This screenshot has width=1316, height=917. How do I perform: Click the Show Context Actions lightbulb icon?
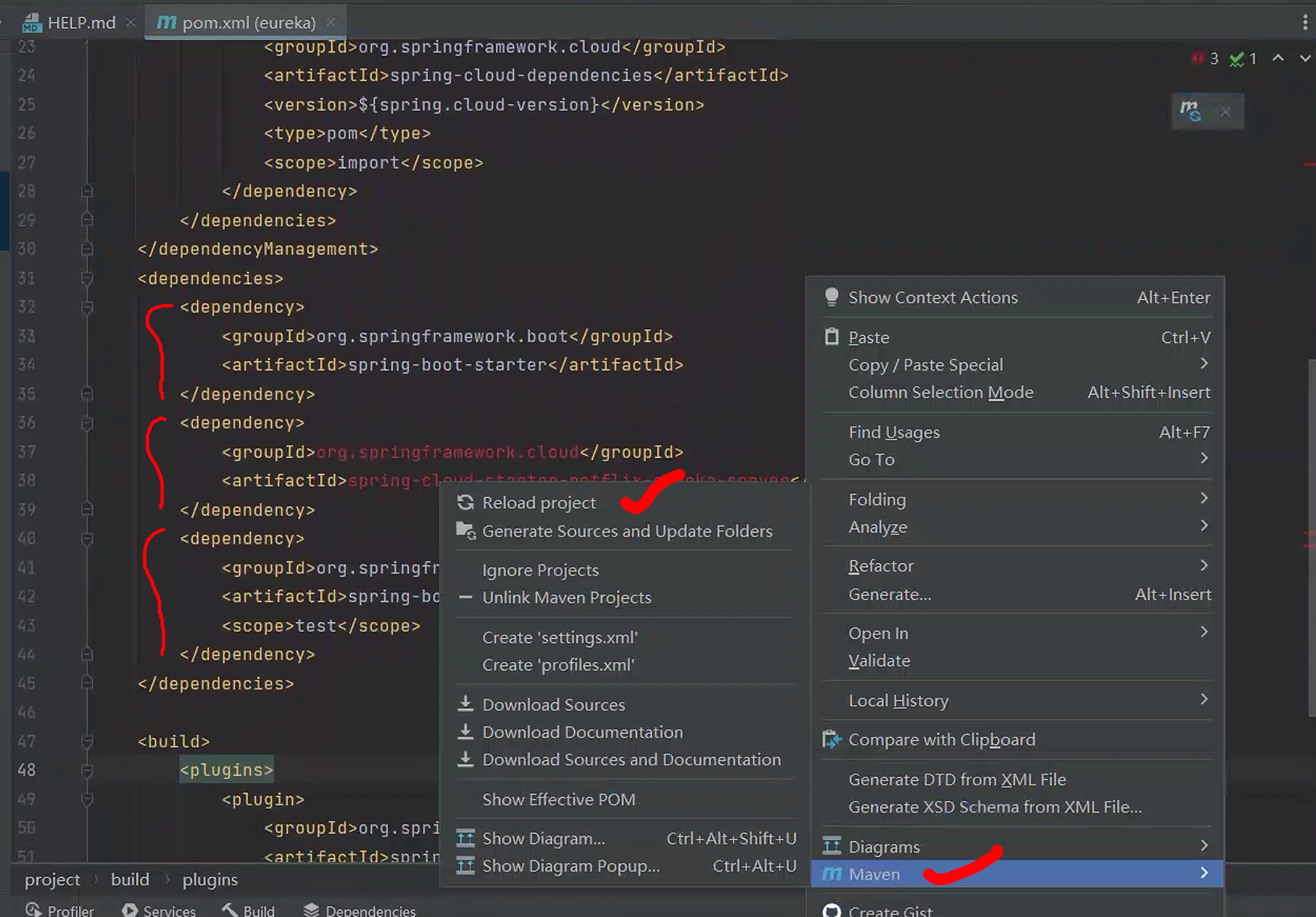tap(832, 297)
